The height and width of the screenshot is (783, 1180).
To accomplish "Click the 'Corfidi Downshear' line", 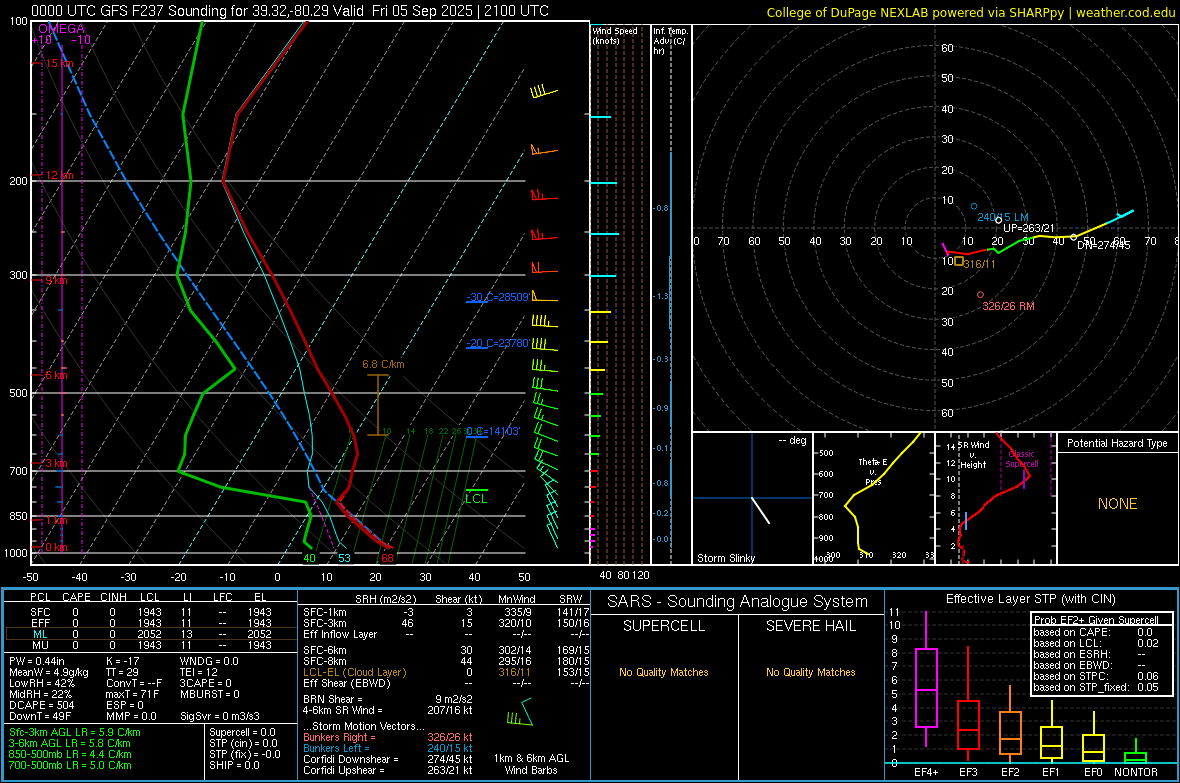I will point(388,759).
